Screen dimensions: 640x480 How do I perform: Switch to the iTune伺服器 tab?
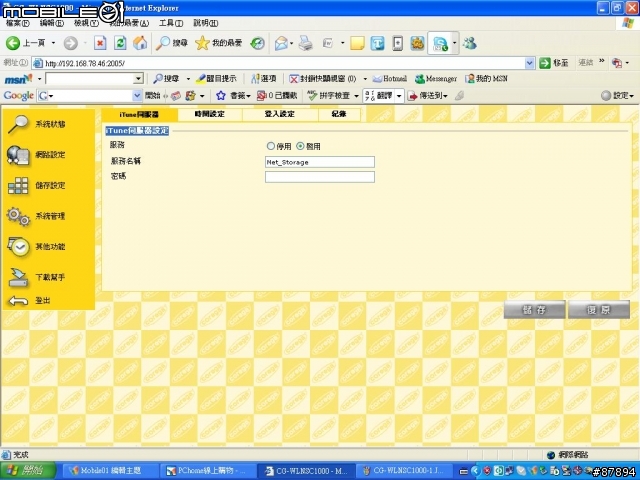(x=139, y=115)
